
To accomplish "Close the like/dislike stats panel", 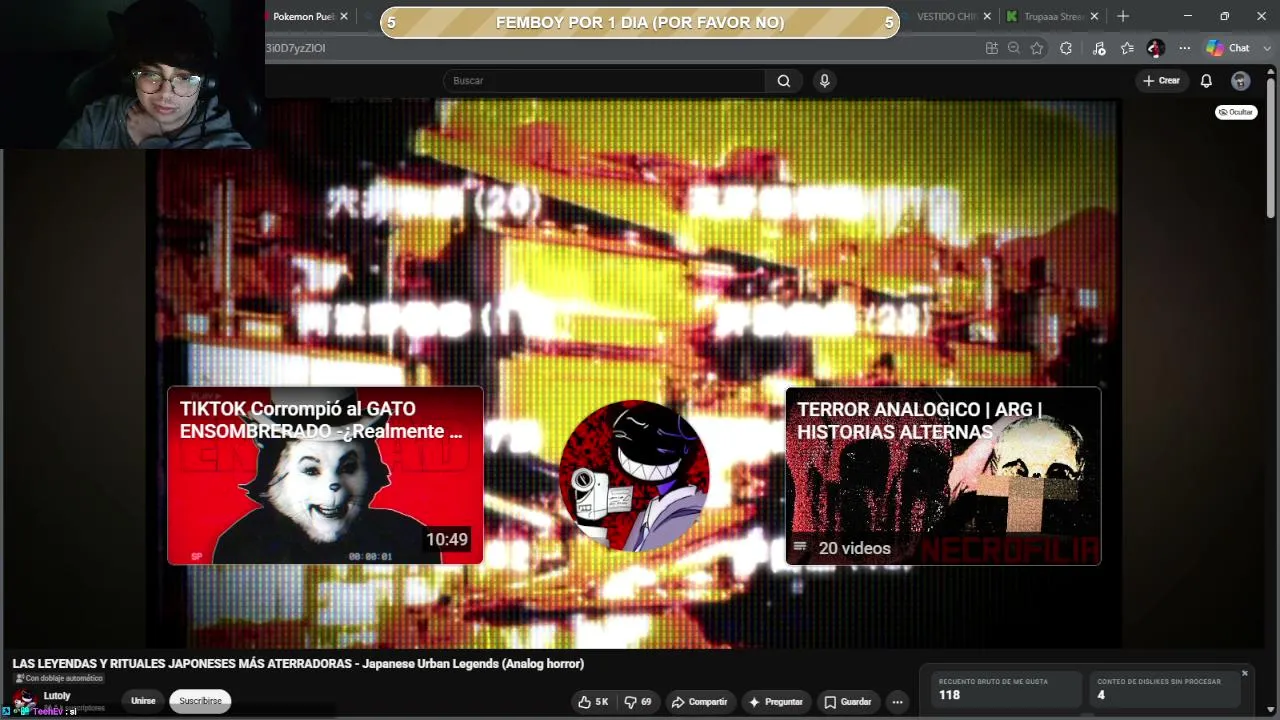I will [x=1244, y=673].
